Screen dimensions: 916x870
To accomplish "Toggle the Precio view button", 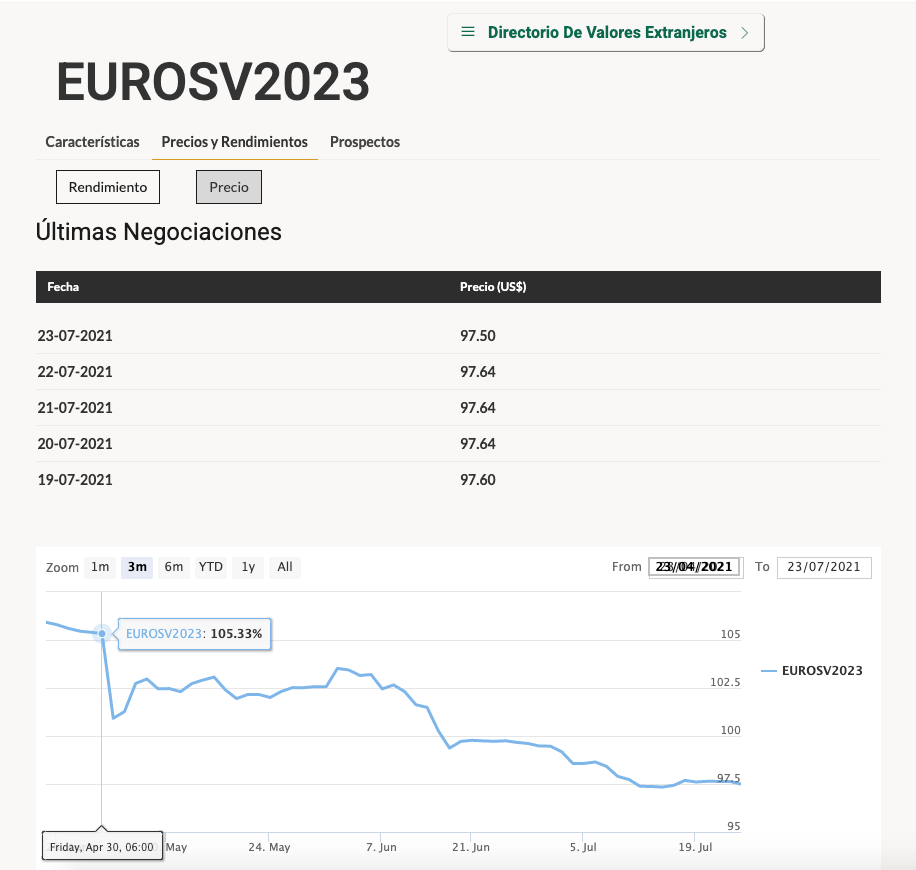I will tap(229, 187).
